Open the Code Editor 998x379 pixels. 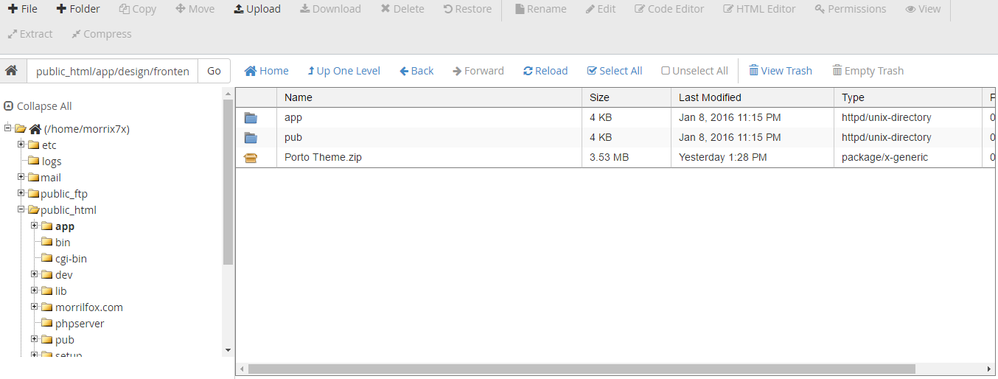pyautogui.click(x=669, y=9)
